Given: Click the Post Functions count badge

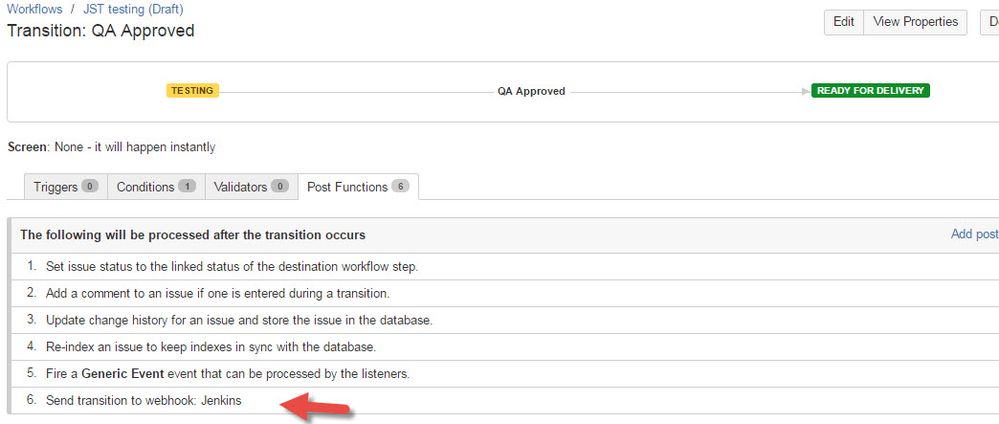Looking at the screenshot, I should click(x=400, y=186).
